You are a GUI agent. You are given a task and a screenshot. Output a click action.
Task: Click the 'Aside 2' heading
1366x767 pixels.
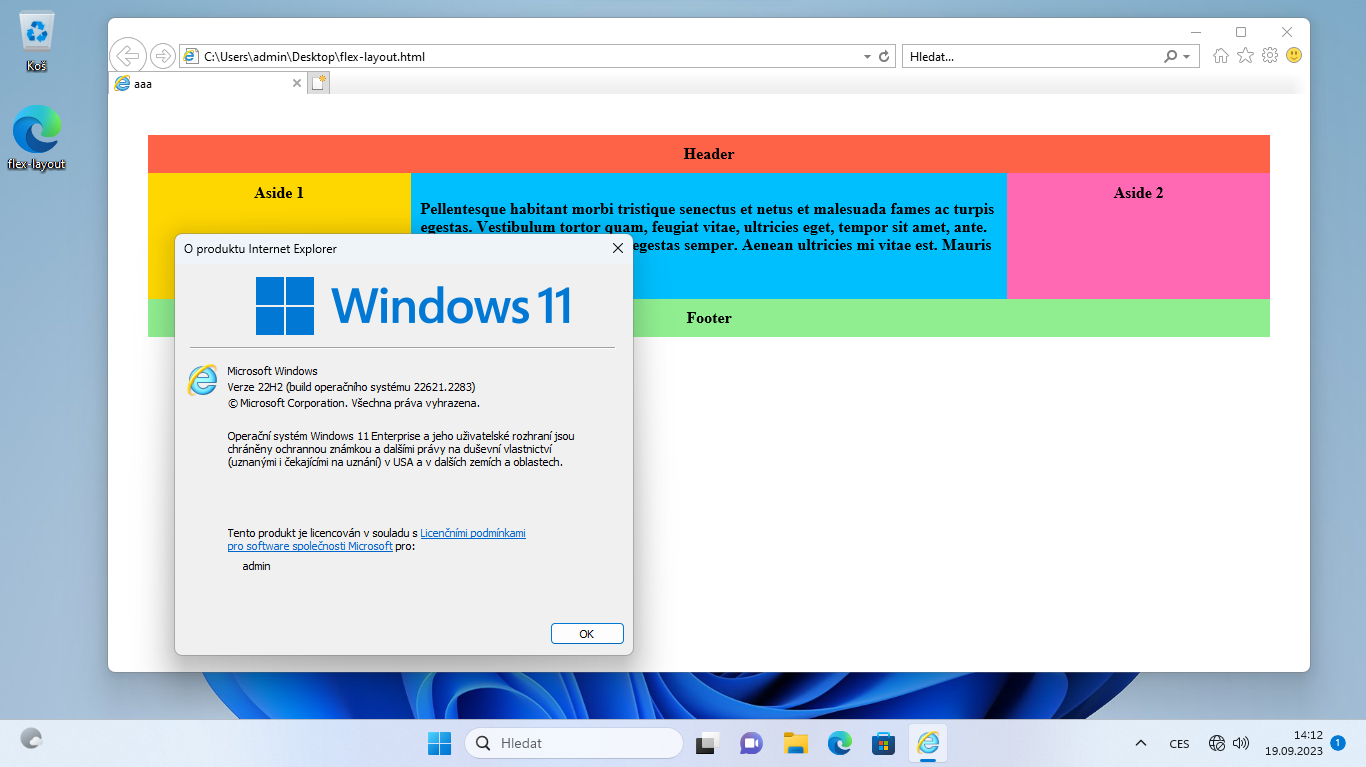click(1139, 193)
